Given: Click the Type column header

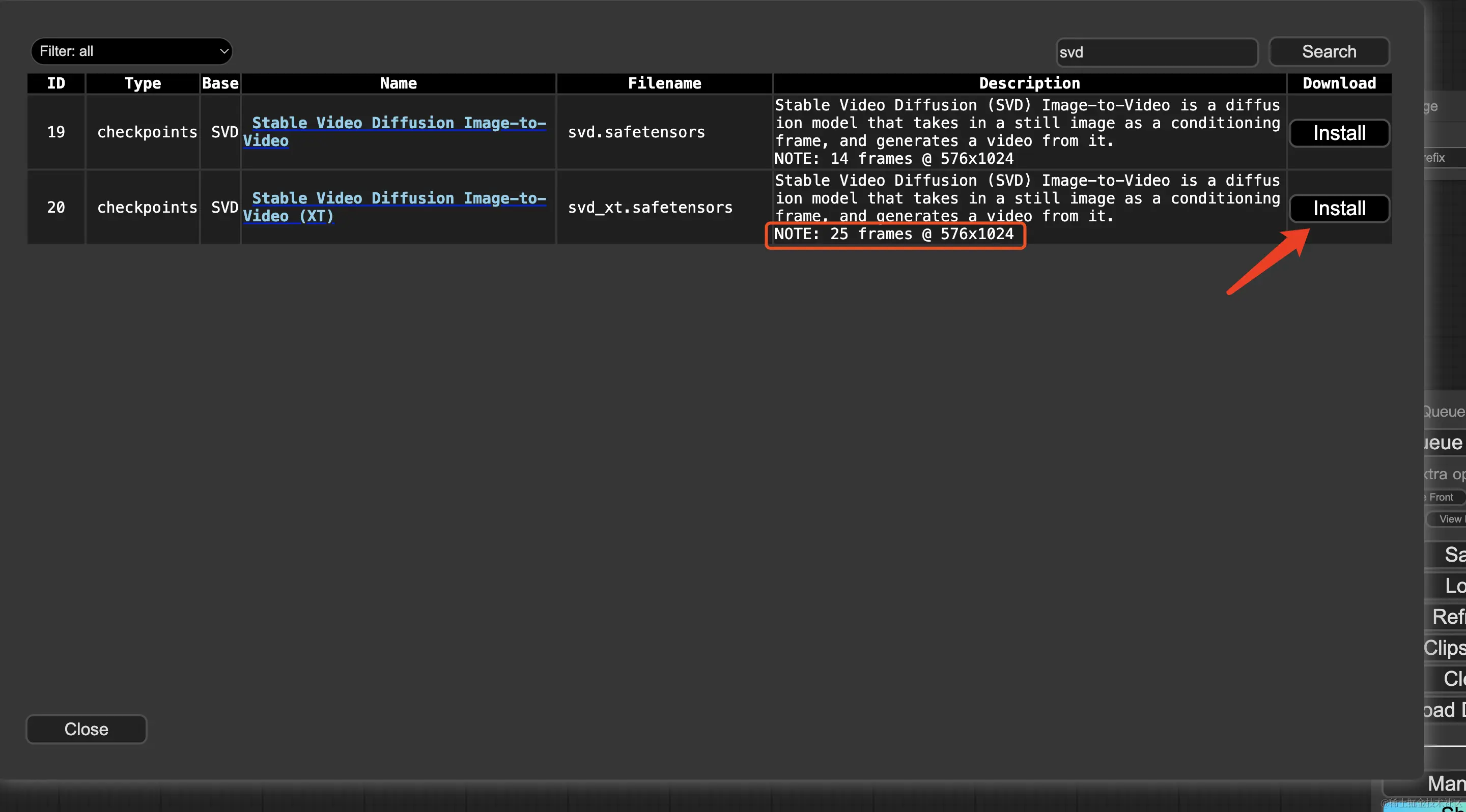Looking at the screenshot, I should (x=143, y=83).
